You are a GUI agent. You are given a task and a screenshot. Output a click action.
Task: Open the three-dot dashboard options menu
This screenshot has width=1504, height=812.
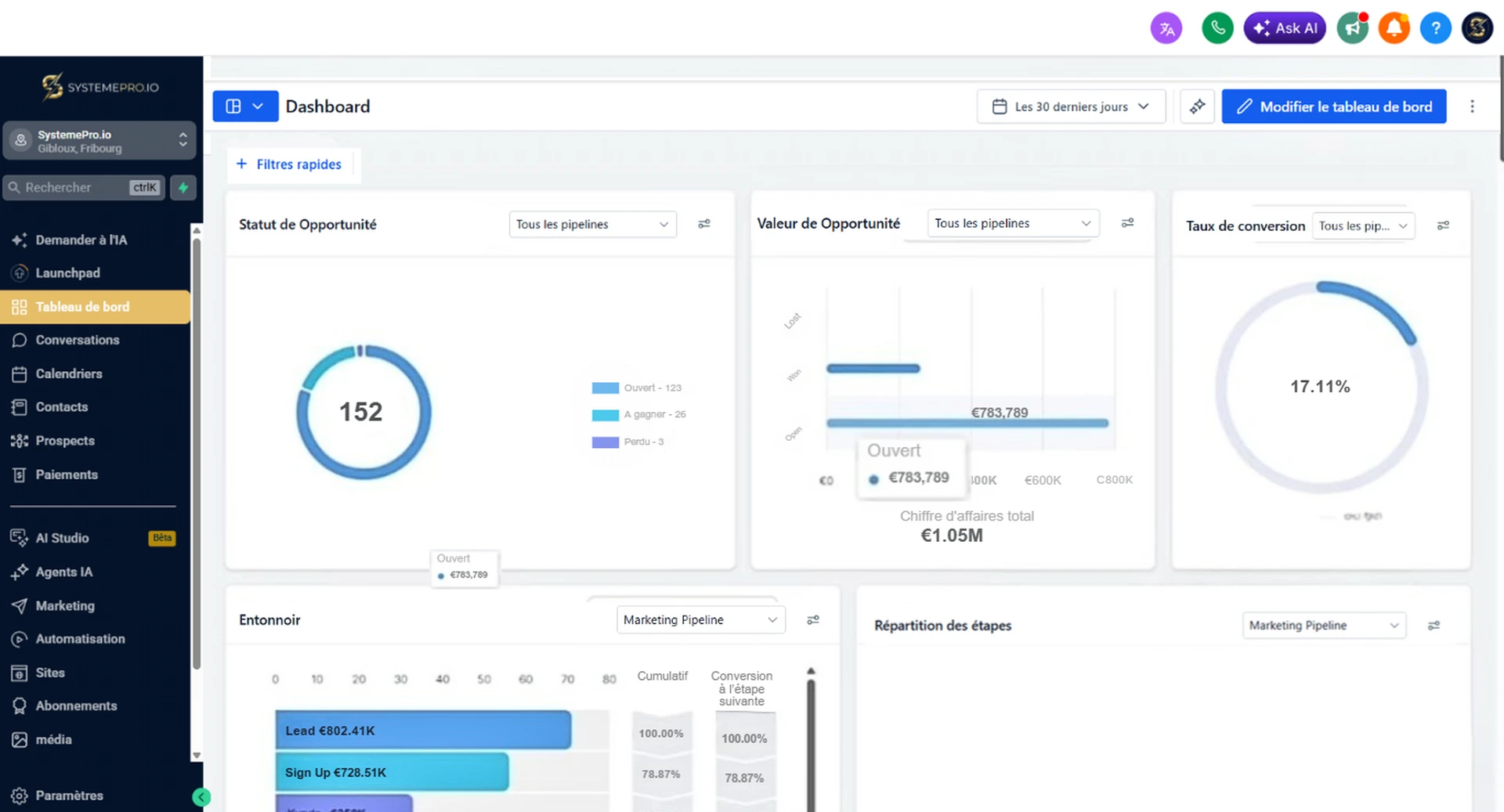coord(1472,106)
